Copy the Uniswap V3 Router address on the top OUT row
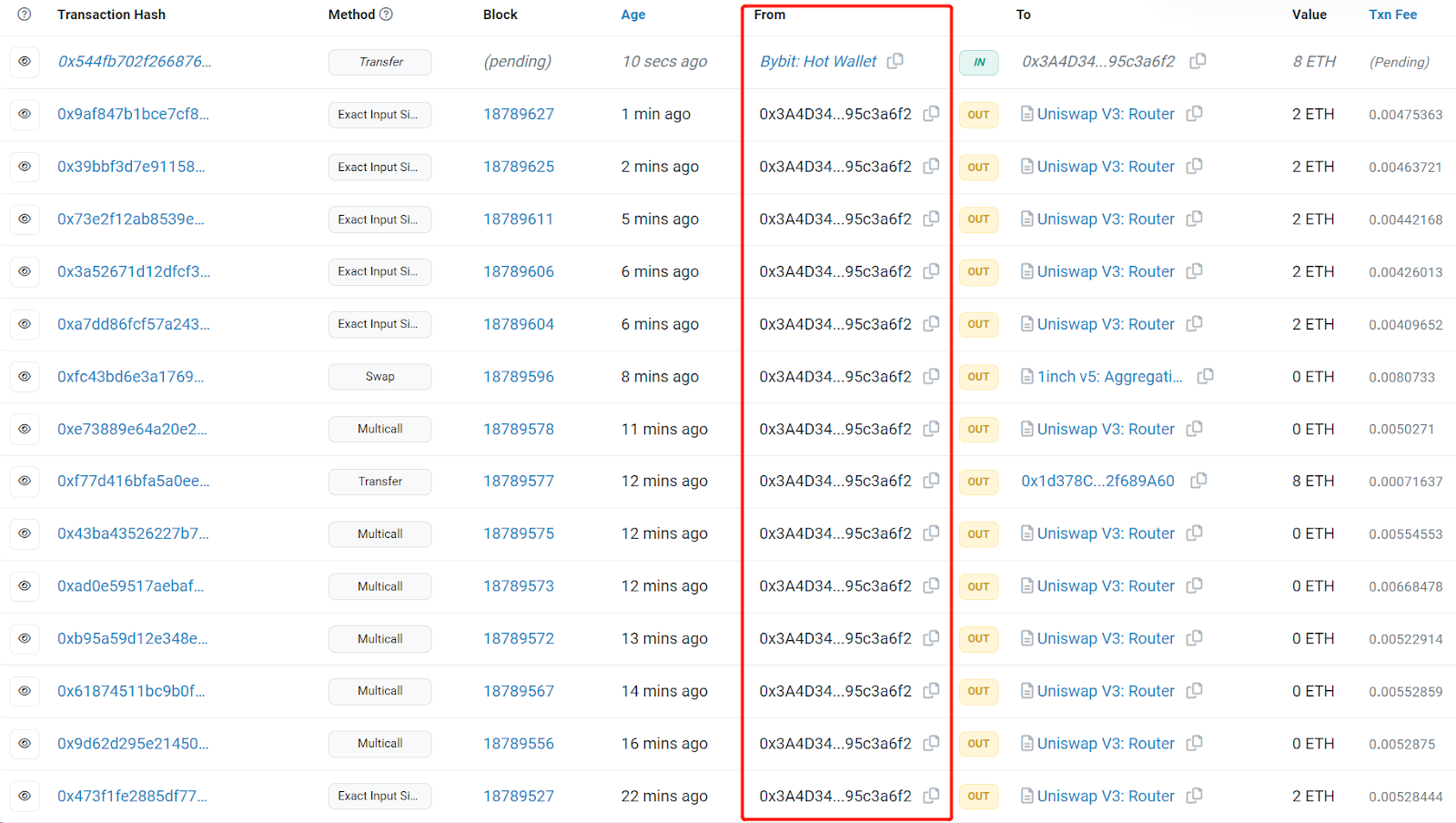This screenshot has width=1456, height=823. click(x=1194, y=114)
